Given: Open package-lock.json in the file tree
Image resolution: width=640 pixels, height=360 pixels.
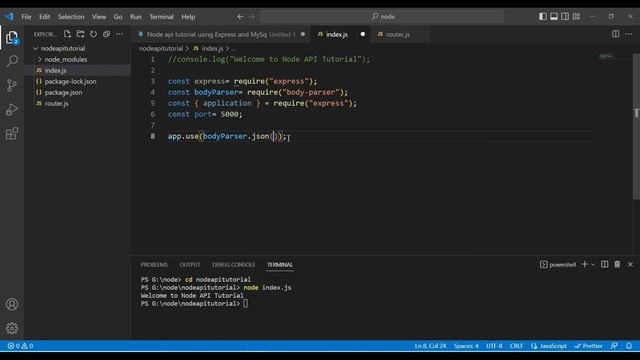Looking at the screenshot, I should 78,81.
